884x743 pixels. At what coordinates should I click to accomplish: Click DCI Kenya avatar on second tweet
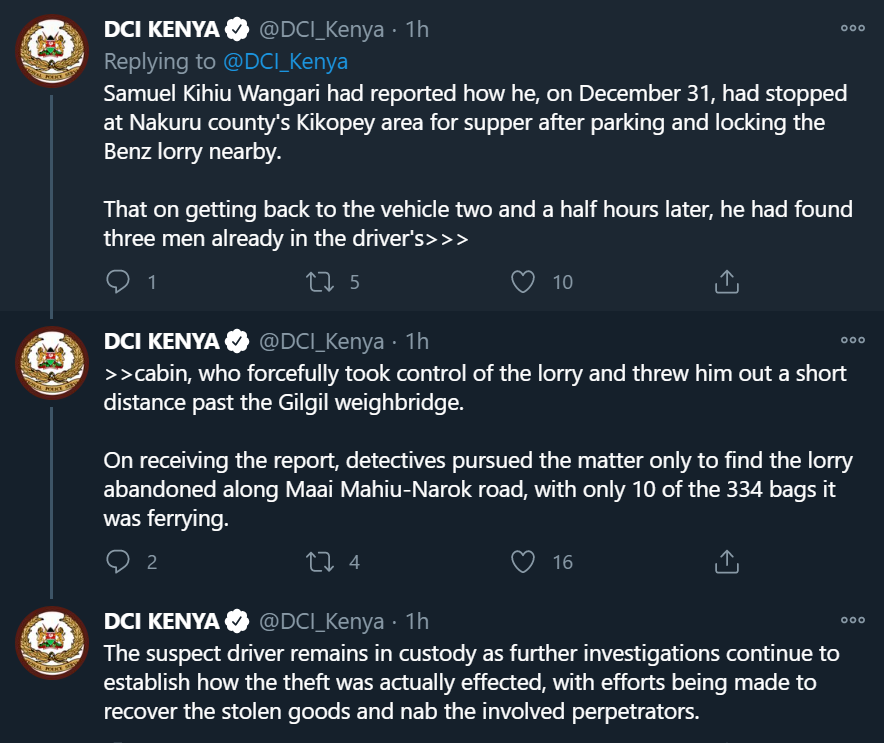[x=52, y=362]
